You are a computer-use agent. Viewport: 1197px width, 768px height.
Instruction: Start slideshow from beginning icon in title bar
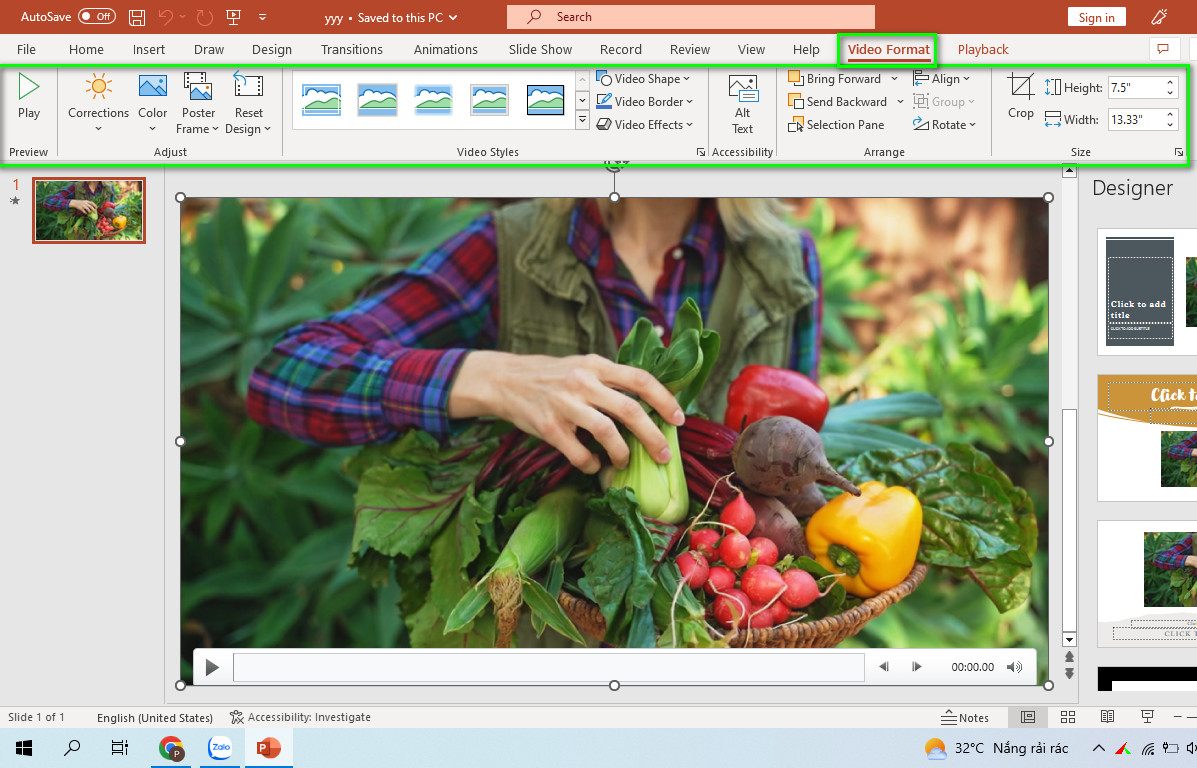tap(234, 17)
